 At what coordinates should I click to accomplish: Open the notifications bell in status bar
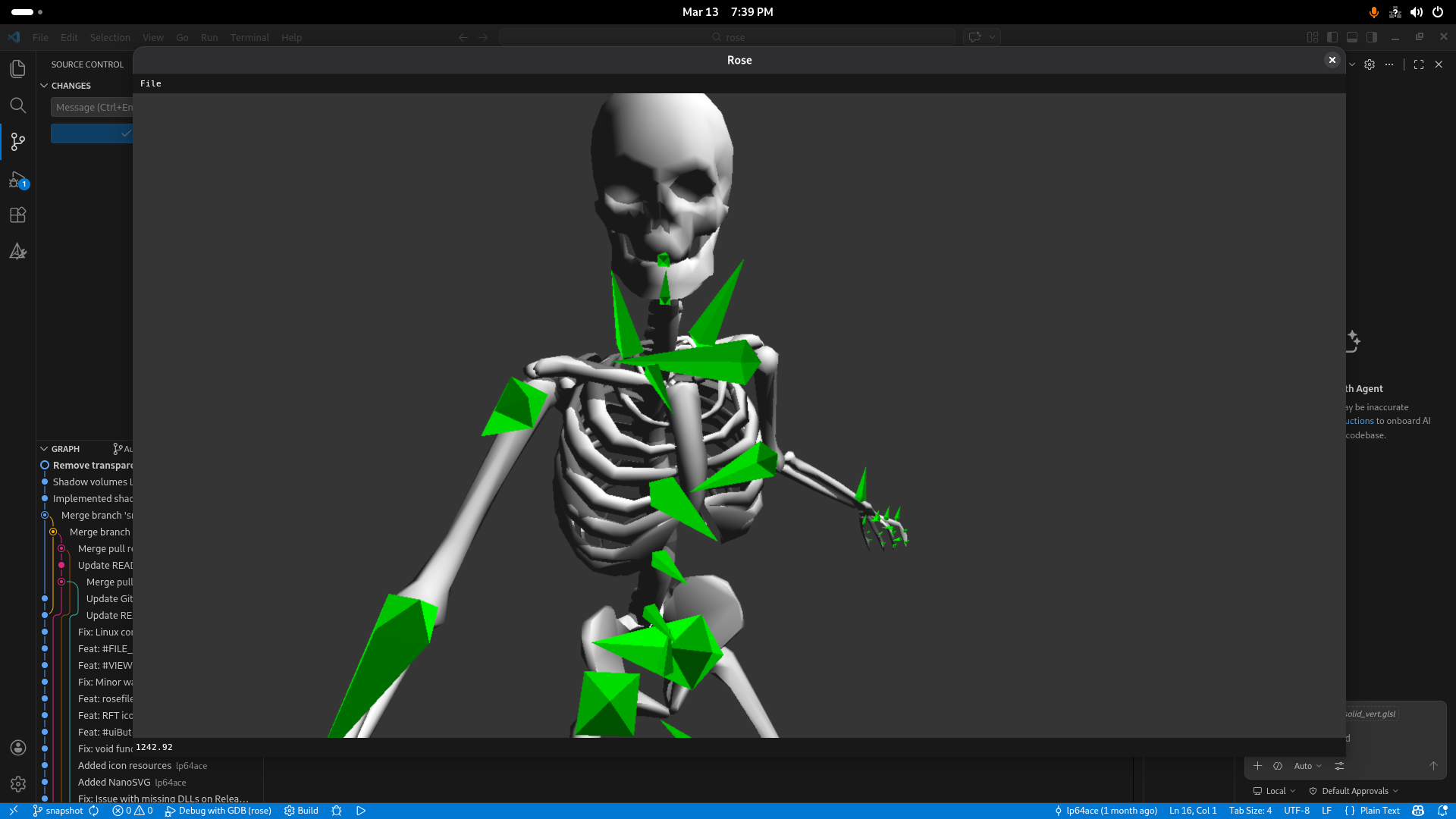pos(1442,811)
